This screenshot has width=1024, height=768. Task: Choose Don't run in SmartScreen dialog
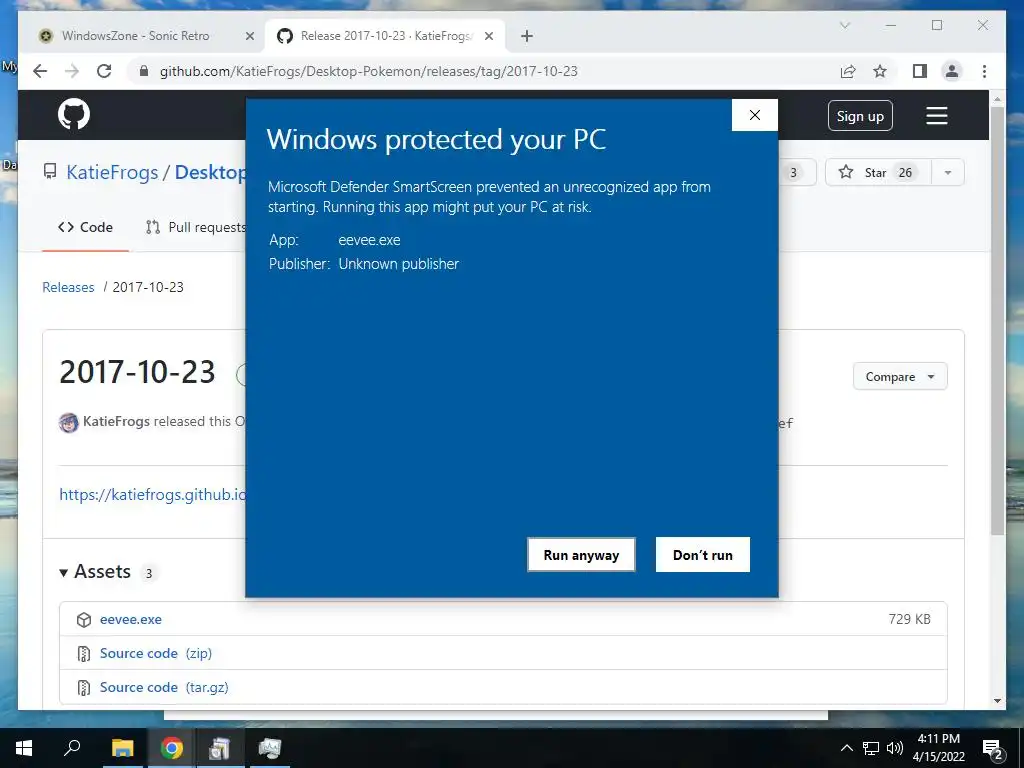[703, 554]
